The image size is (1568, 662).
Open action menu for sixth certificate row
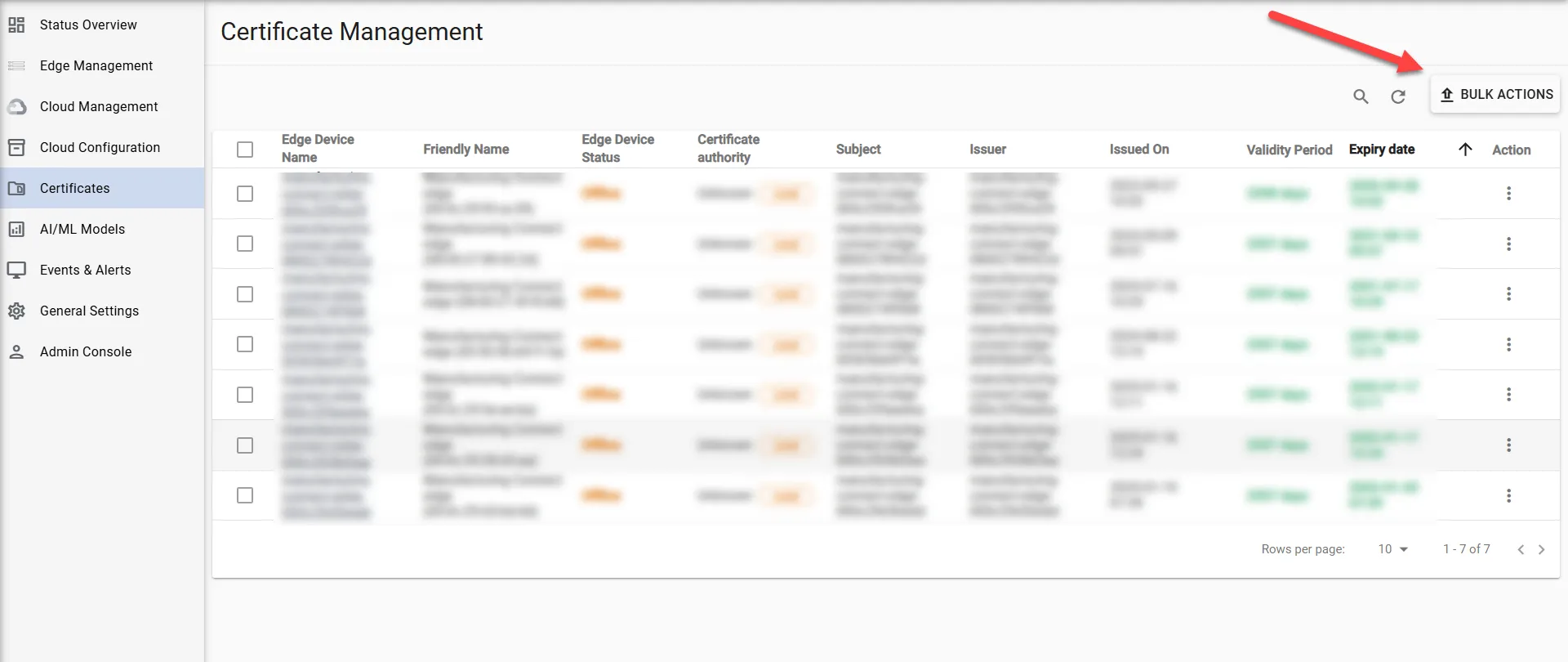(1508, 445)
